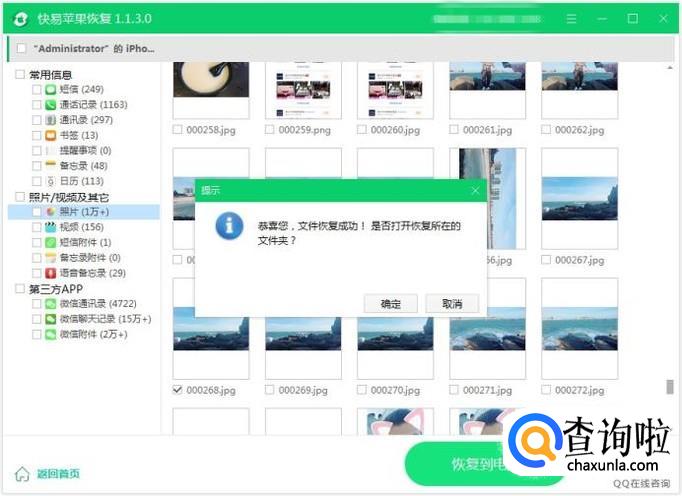Select 语音备忘录 (29) in sidebar

tap(93, 273)
